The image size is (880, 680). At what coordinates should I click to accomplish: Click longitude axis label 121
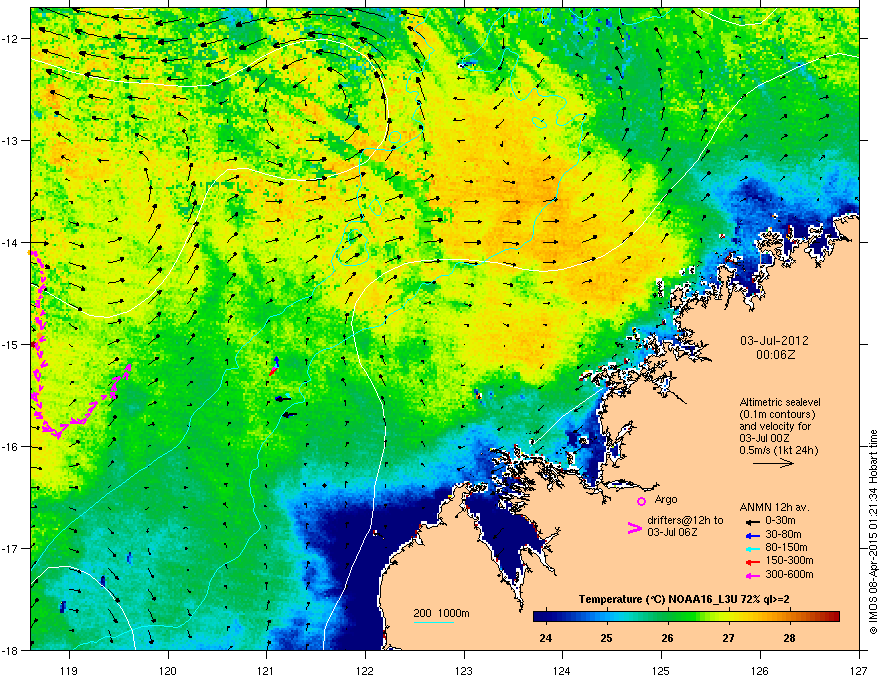[x=266, y=670]
